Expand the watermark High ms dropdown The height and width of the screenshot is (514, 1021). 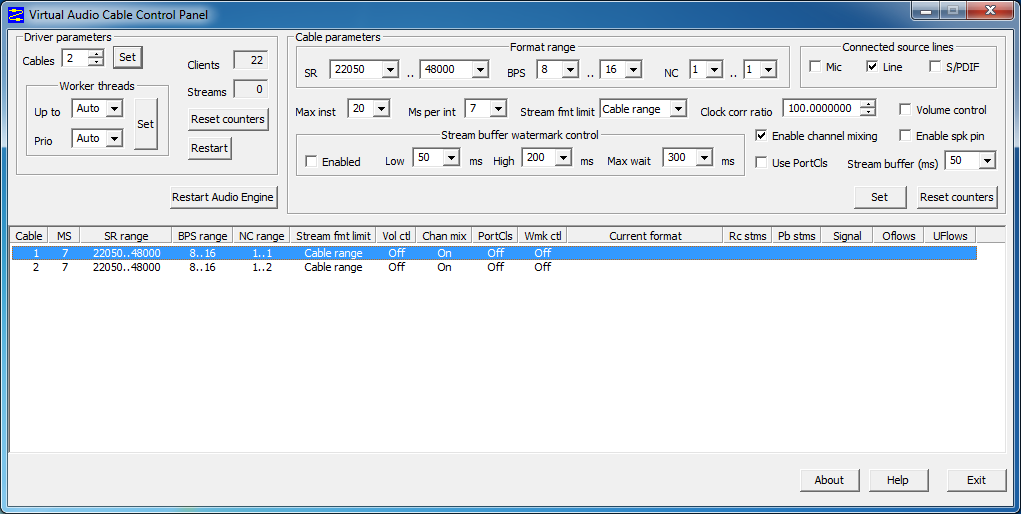[563, 157]
